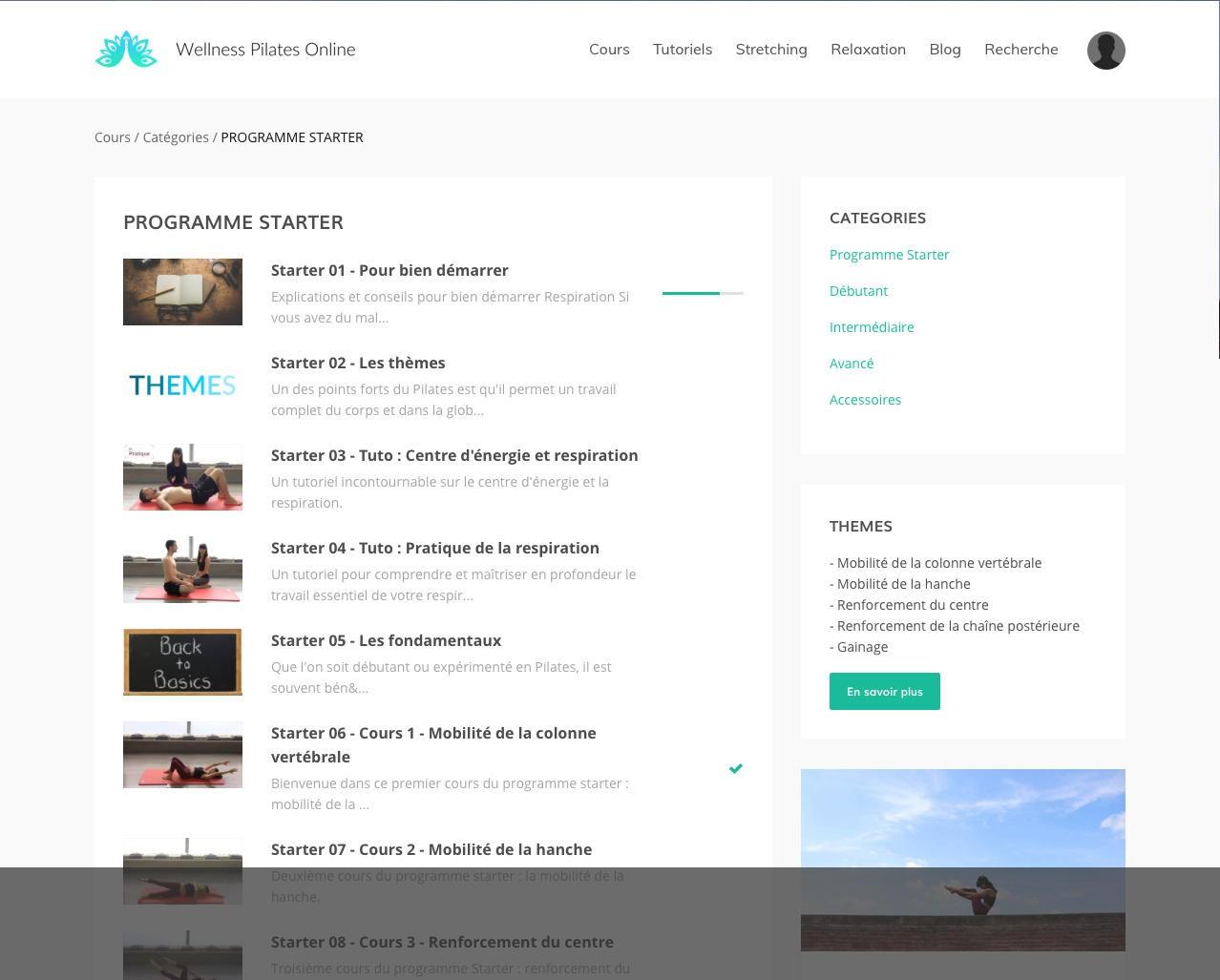
Task: Open Starter 01 - Pour bien démarrer
Action: (x=389, y=270)
